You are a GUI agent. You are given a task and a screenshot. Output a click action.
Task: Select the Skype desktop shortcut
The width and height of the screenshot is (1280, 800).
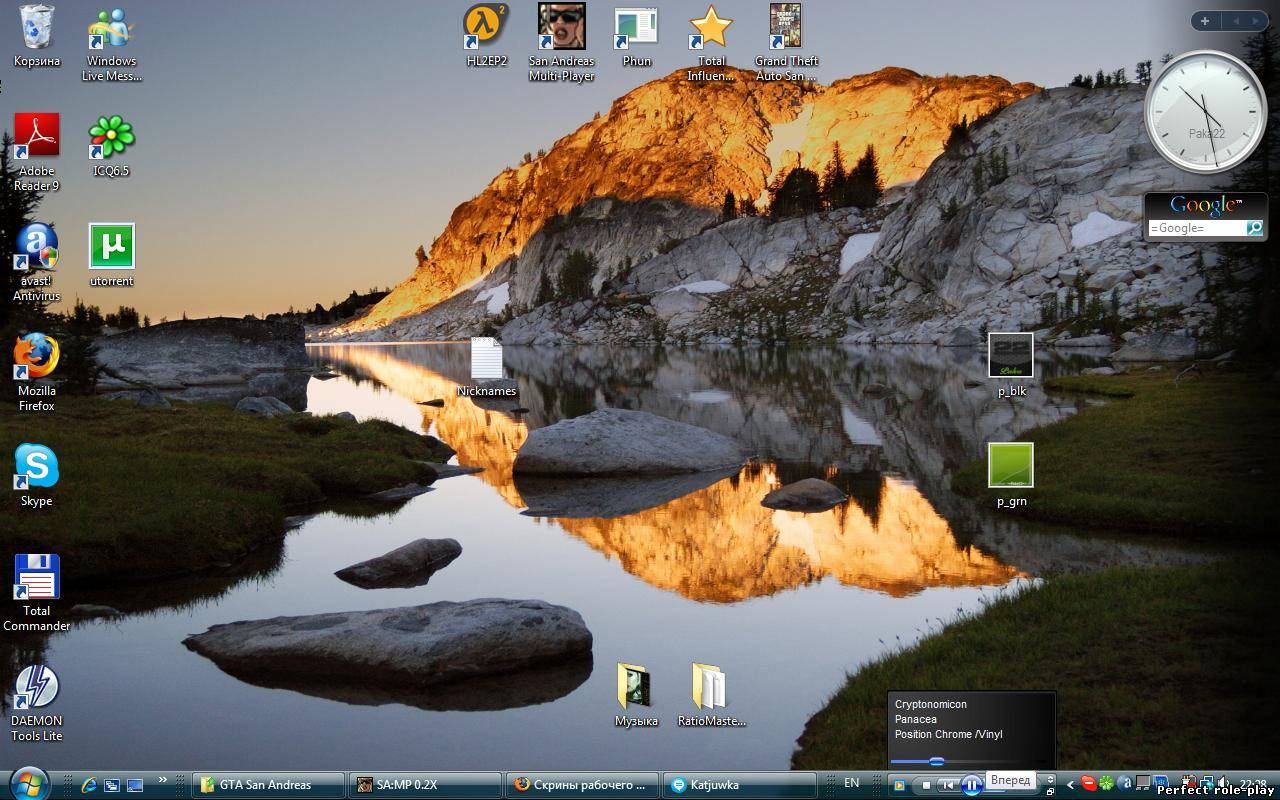[36, 475]
